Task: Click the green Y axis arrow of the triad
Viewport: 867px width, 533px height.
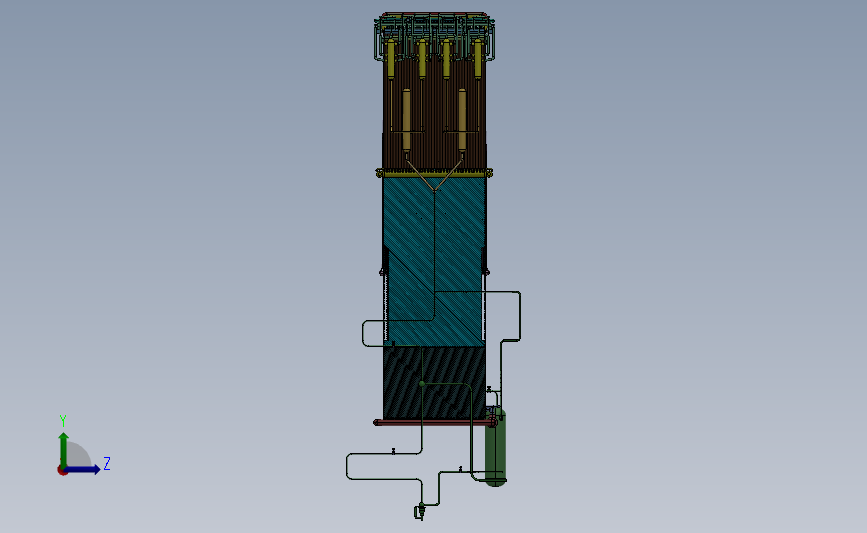Action: pos(64,449)
